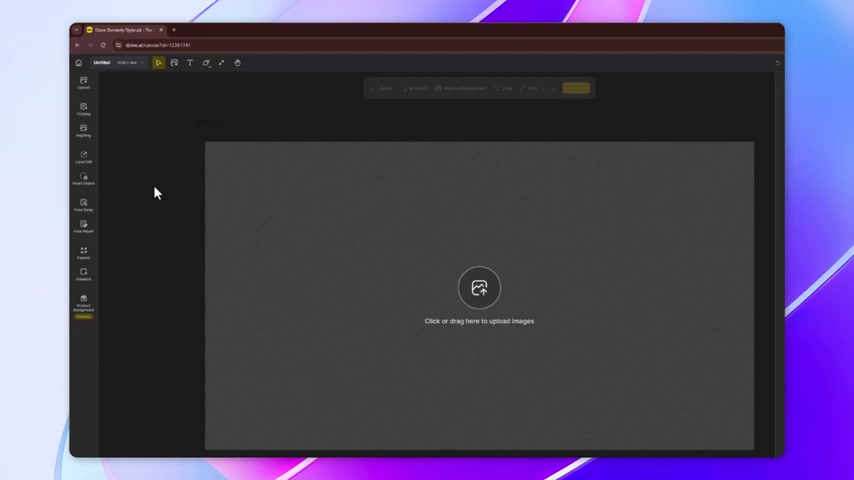This screenshot has height=480, width=854.
Task: Go to the home icon in the editor
Action: (x=79, y=63)
